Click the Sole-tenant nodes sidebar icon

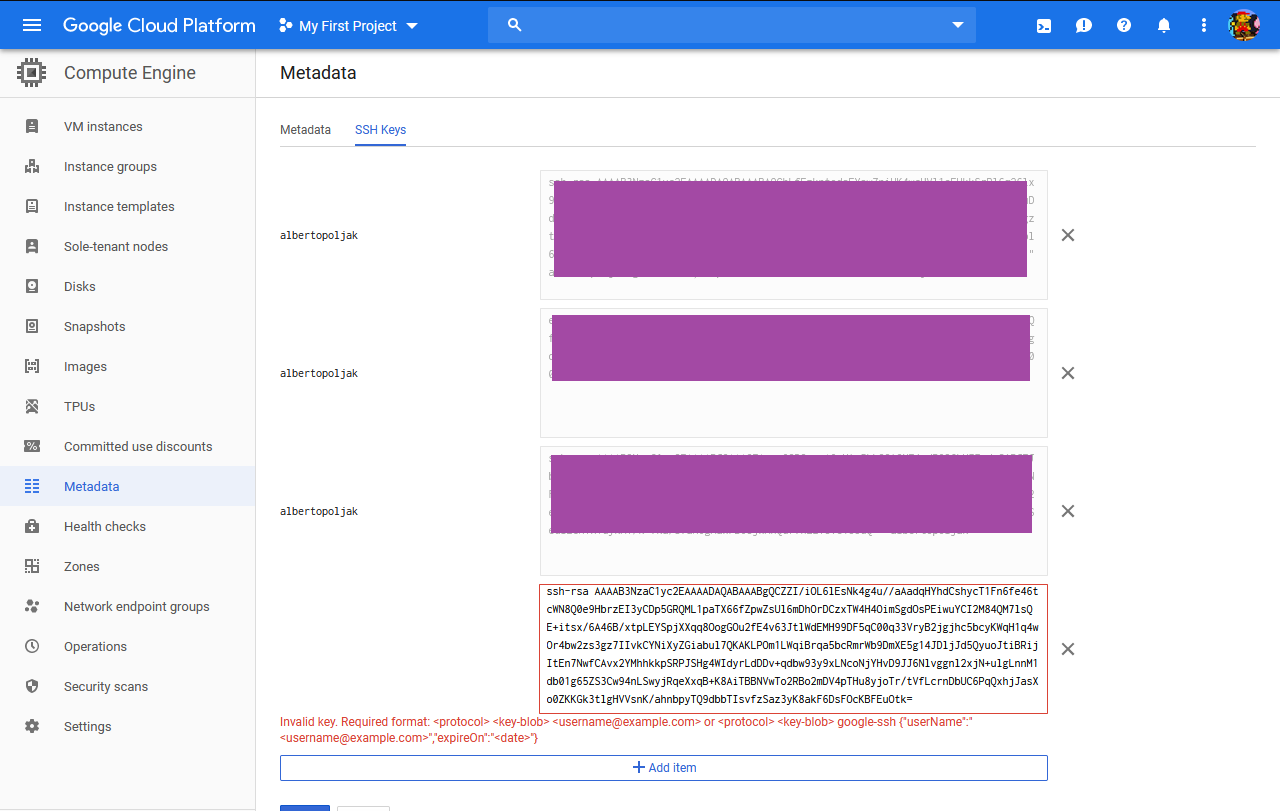tap(32, 247)
